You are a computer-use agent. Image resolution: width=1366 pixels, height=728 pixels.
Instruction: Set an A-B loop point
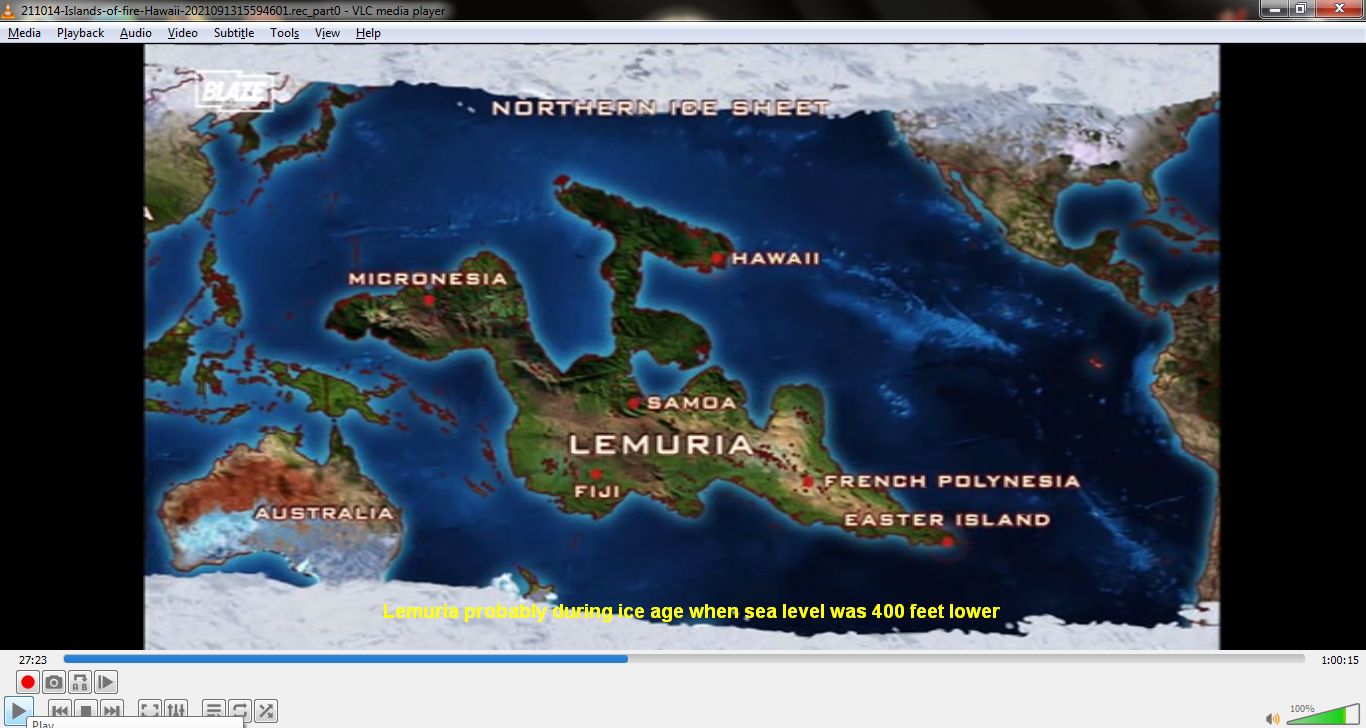(x=80, y=682)
